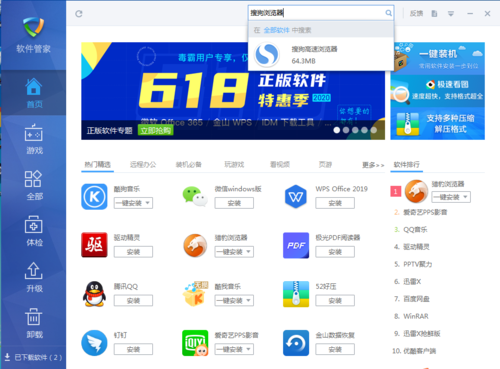
Task: Open 已下载软件 (2) downloads list
Action: tap(33, 357)
